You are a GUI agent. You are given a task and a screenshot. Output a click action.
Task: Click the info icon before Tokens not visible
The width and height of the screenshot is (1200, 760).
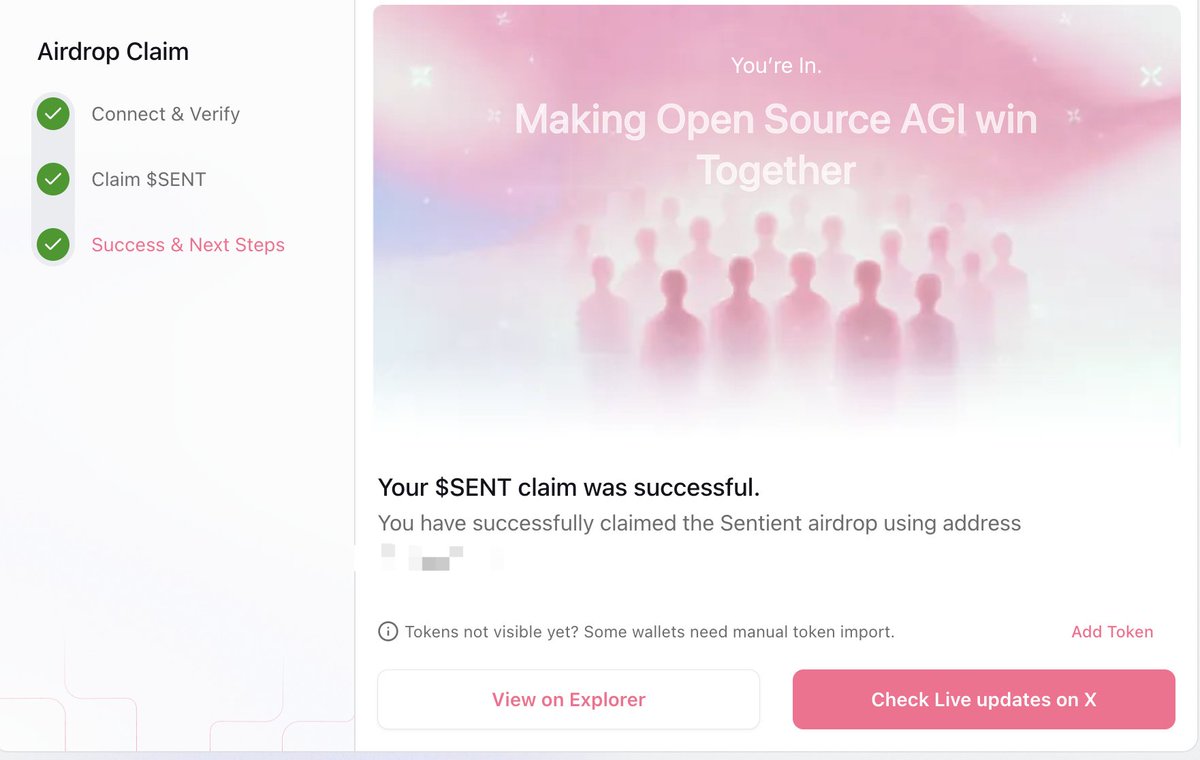tap(387, 632)
